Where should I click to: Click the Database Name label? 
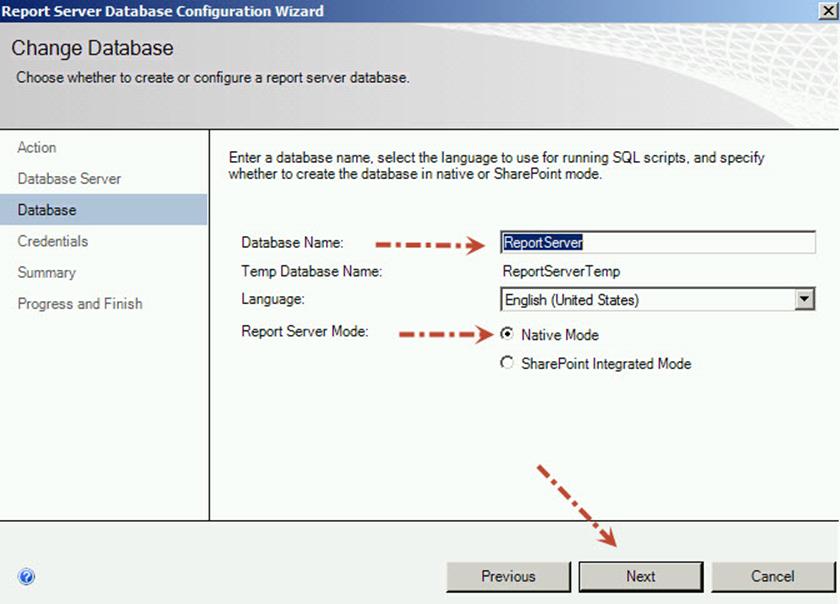coord(292,243)
